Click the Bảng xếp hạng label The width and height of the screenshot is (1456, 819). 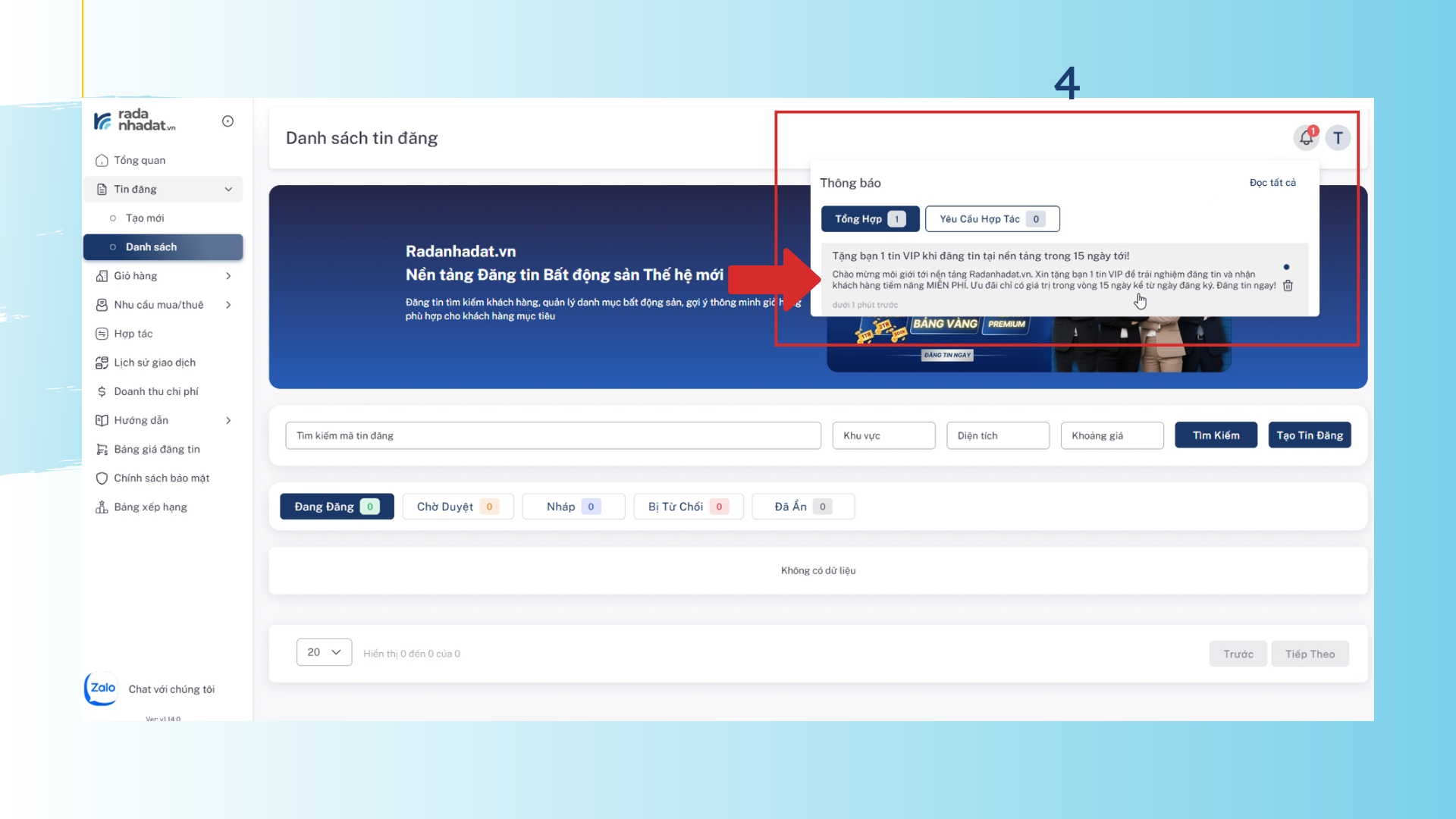pyautogui.click(x=150, y=507)
